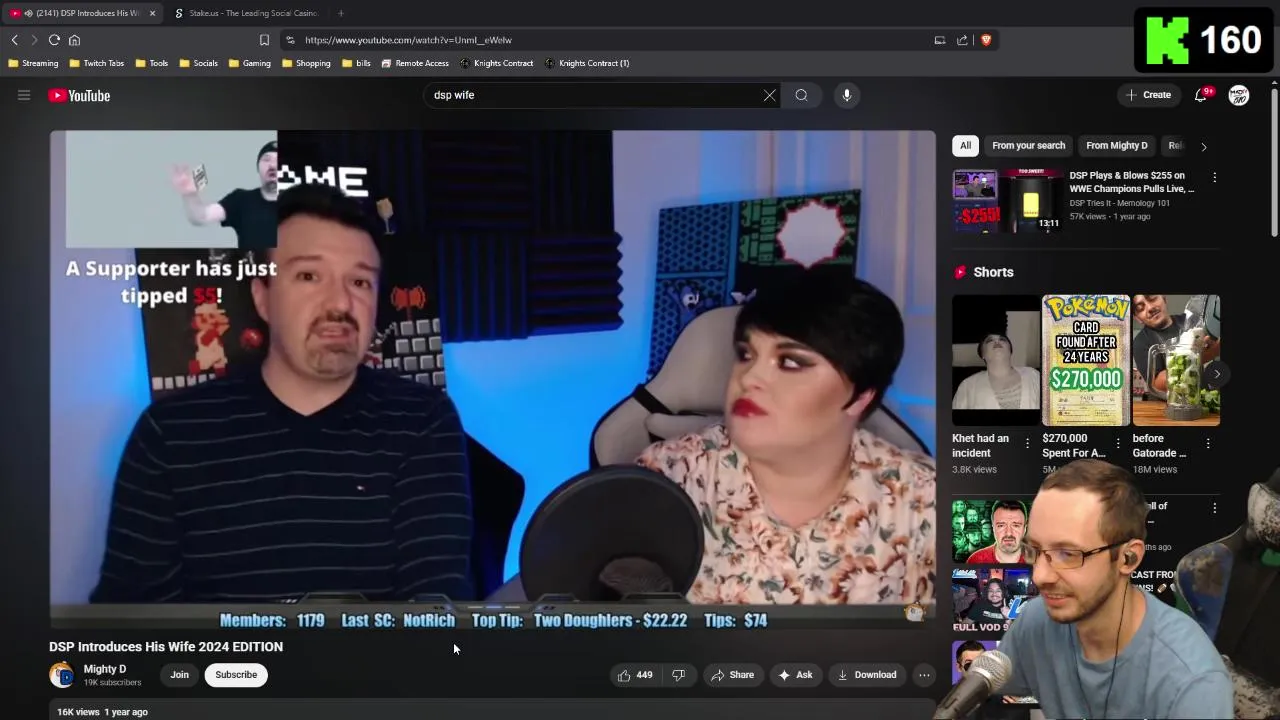Click the share page icon in address bar
Viewport: 1280px width, 720px height.
(x=962, y=40)
